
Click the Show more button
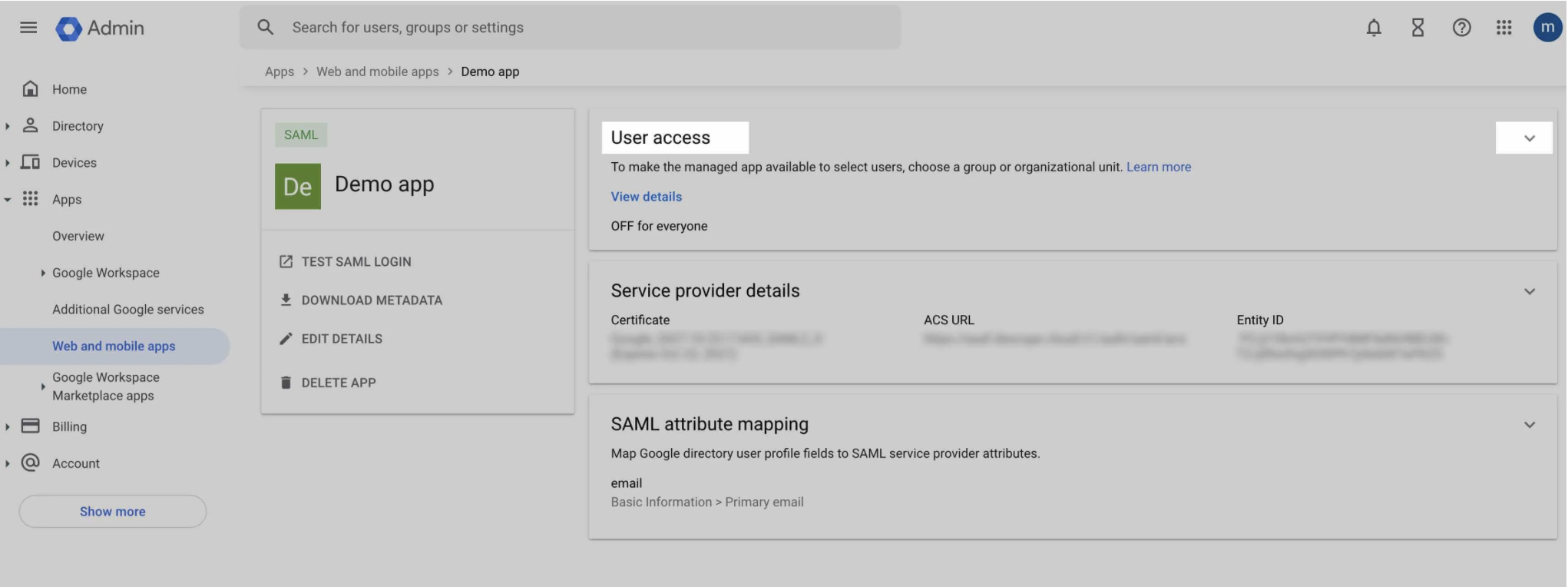point(113,511)
